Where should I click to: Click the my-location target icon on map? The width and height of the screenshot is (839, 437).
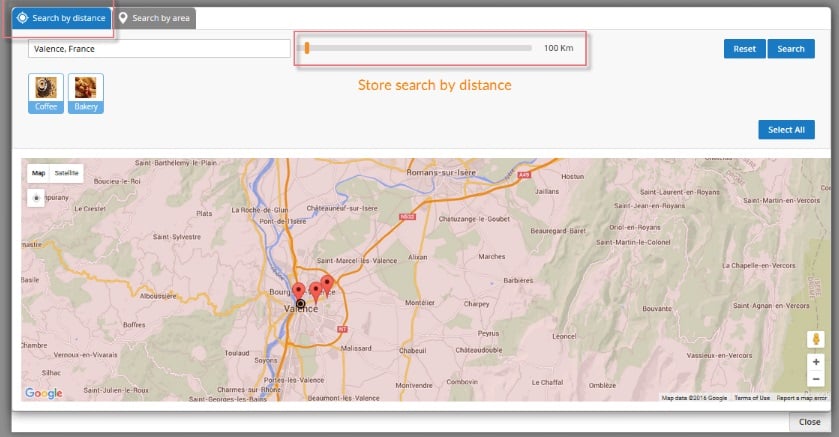tap(36, 198)
